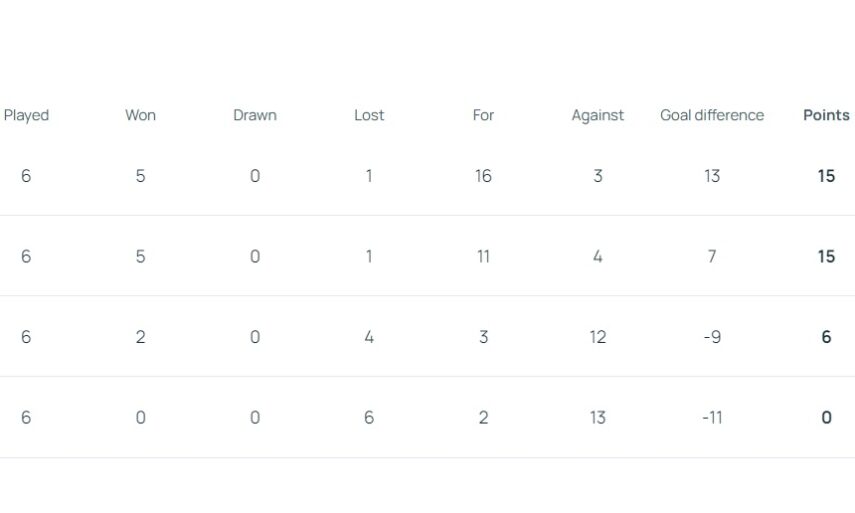Screen dimensions: 855x513
Task: Click the Points value of 6
Action: pos(826,337)
